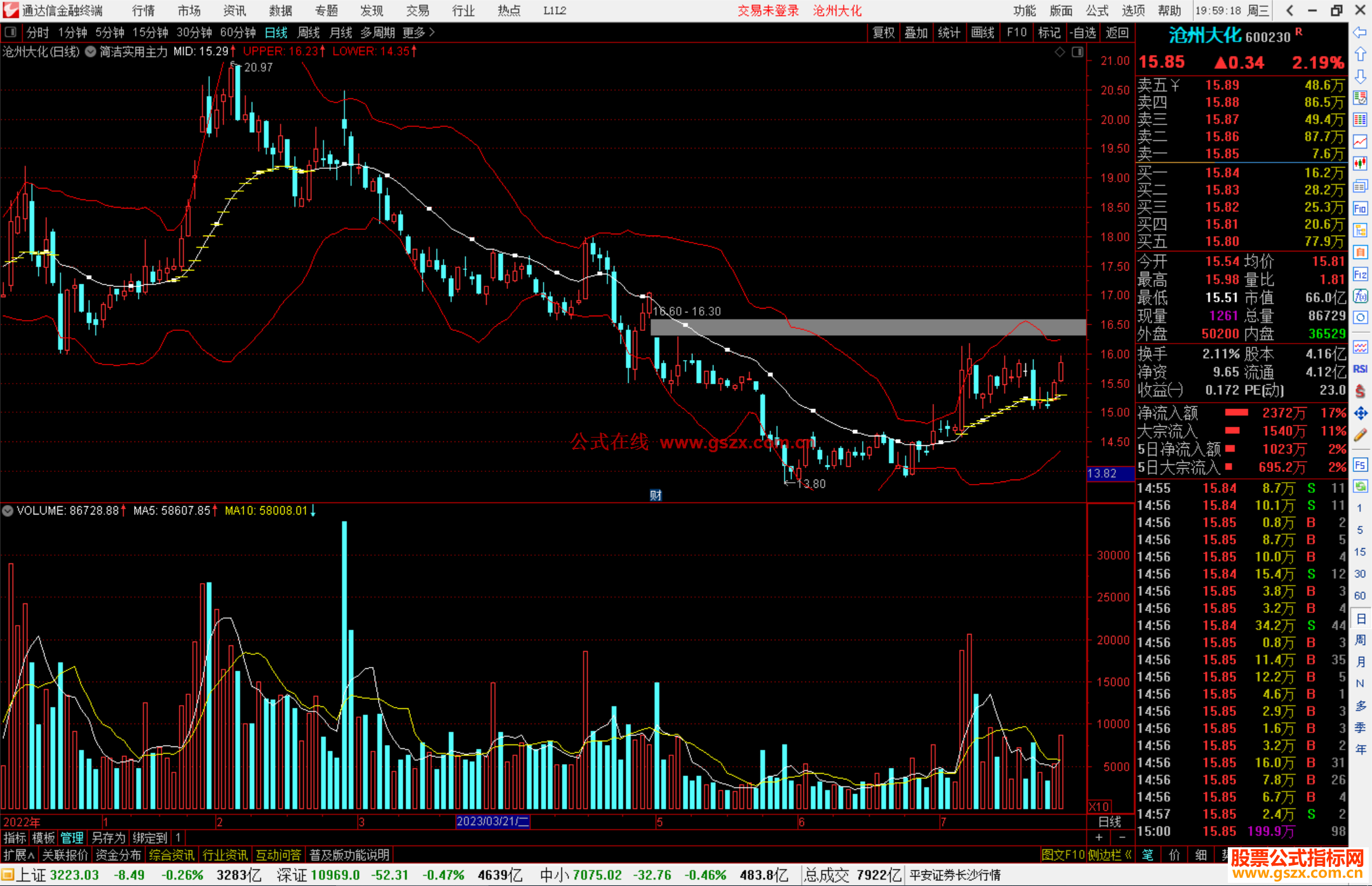Viewport: 1372px width, 886px height.
Task: Expand the 更多 period options
Action: click(x=419, y=32)
